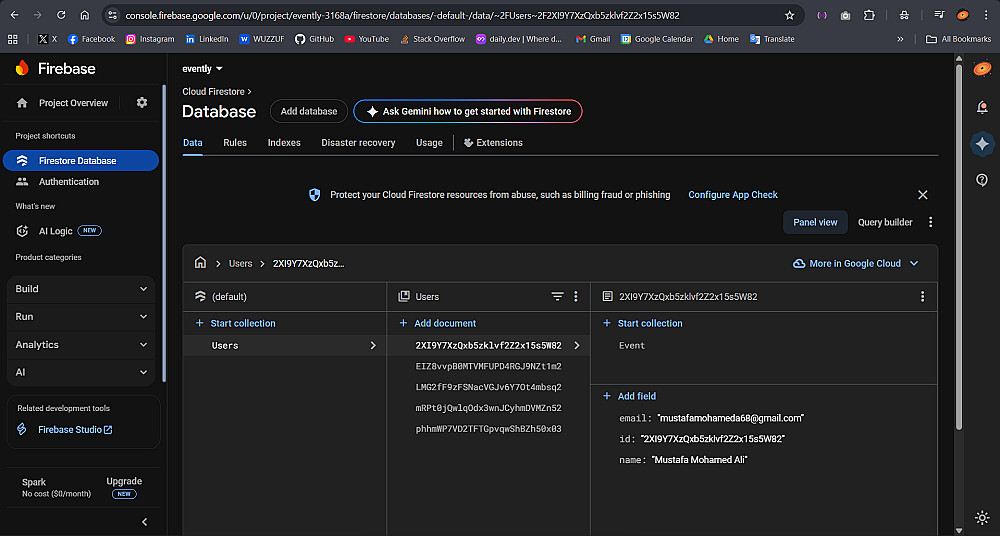1000x536 pixels.
Task: Open the evently project dropdown
Action: pyautogui.click(x=202, y=69)
